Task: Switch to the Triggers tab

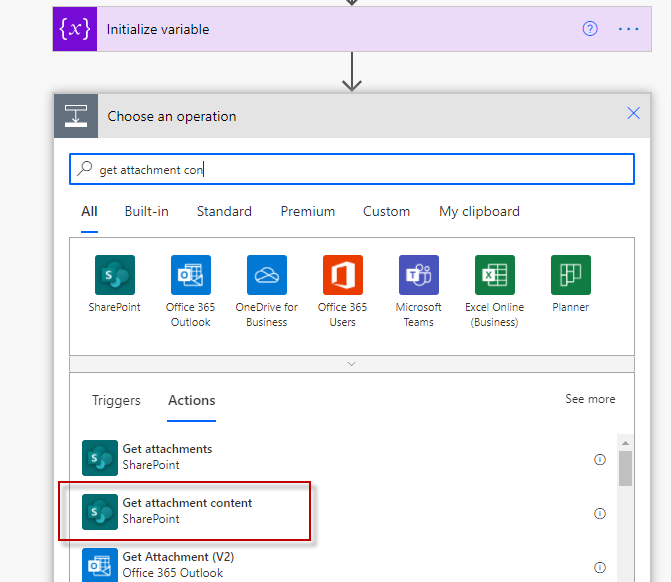Action: pos(116,400)
